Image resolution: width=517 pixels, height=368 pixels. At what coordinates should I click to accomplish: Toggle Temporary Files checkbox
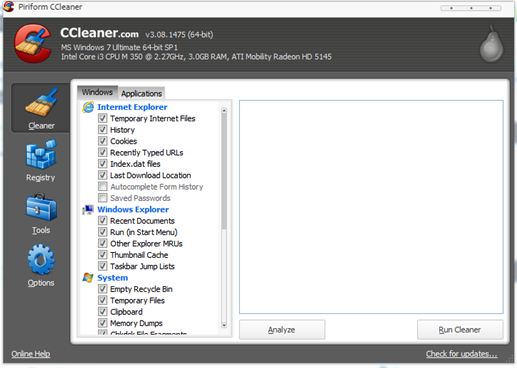pos(102,300)
